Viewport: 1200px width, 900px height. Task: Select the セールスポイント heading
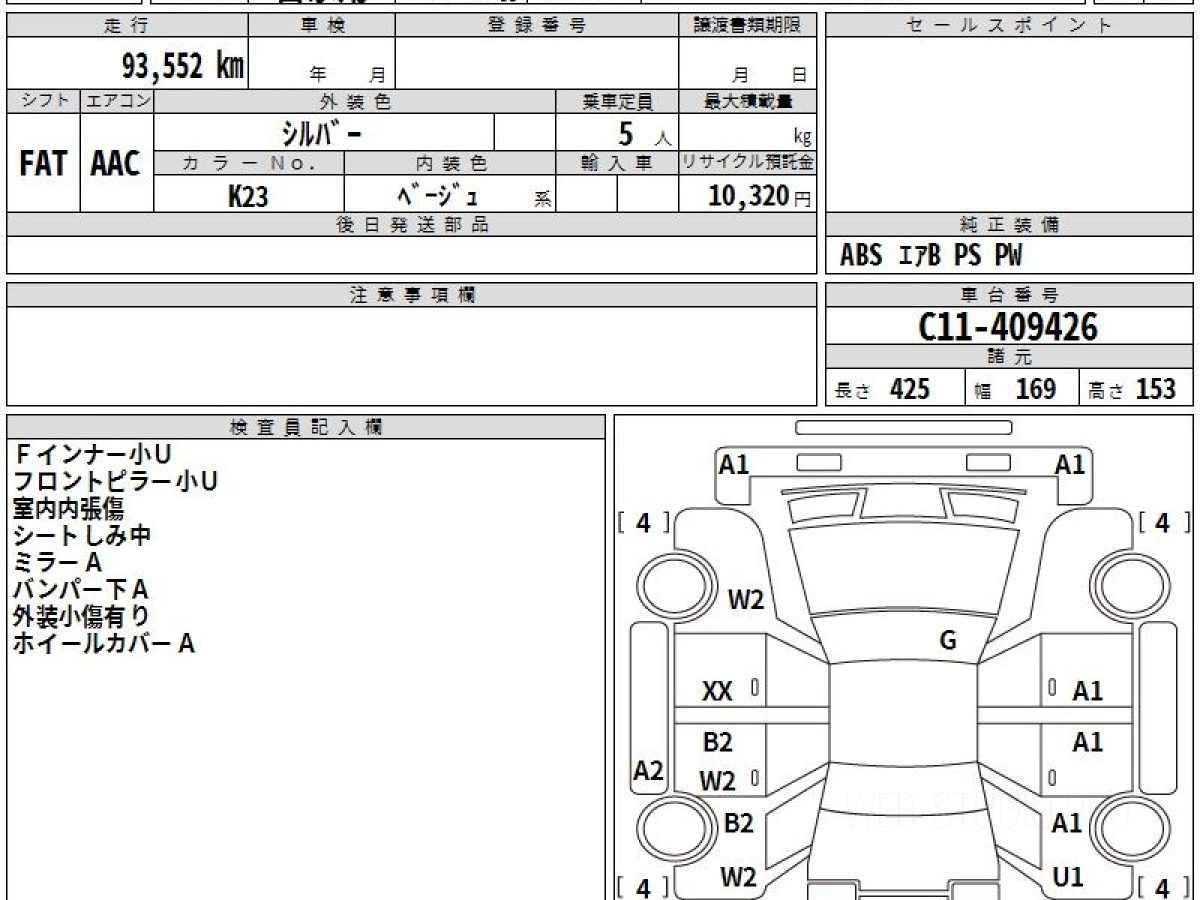tap(1010, 25)
